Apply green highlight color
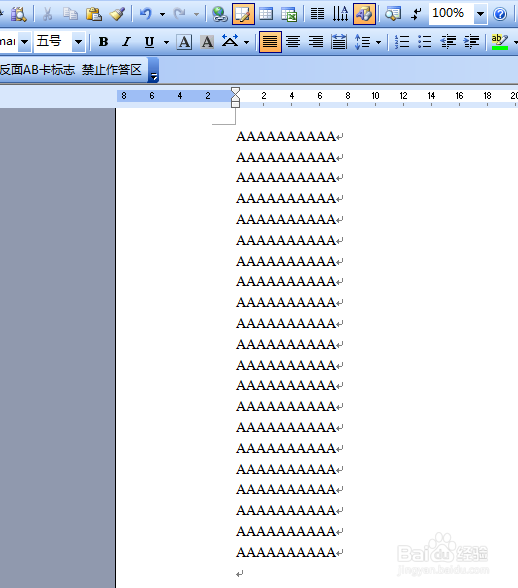Viewport: 518px width, 588px height. point(500,42)
